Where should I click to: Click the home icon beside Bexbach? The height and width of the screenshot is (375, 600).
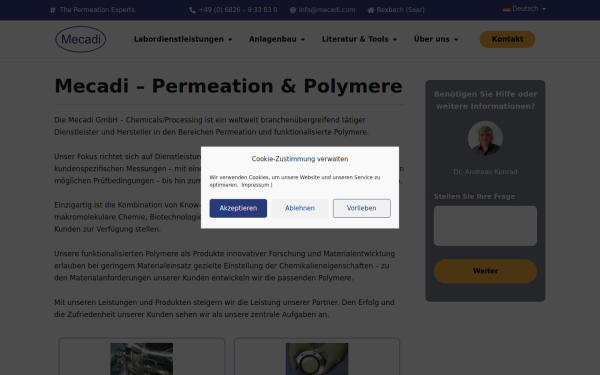pyautogui.click(x=370, y=10)
